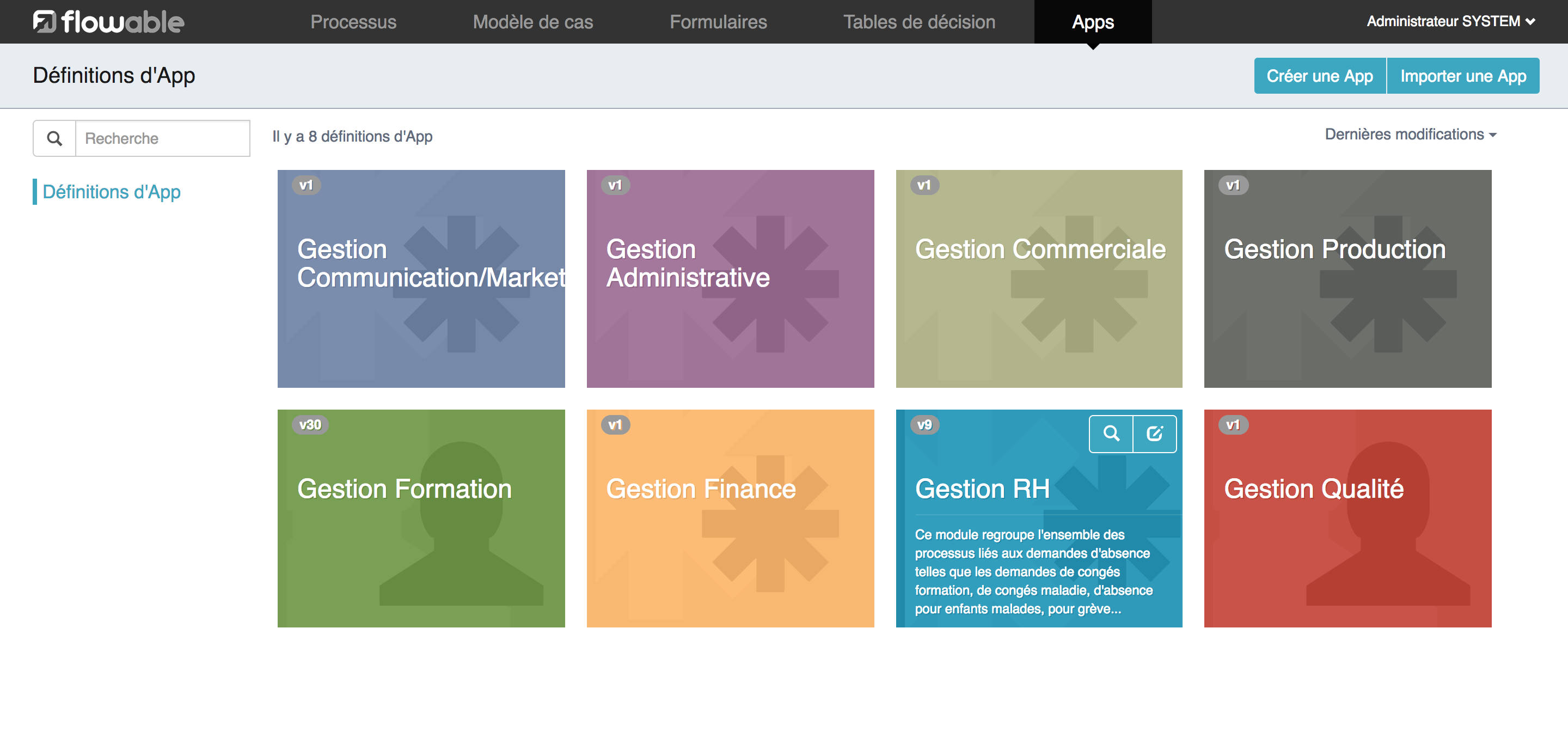Screen dimensions: 1568x756
Task: Click the v1 badge on Gestion Production
Action: tap(1233, 185)
